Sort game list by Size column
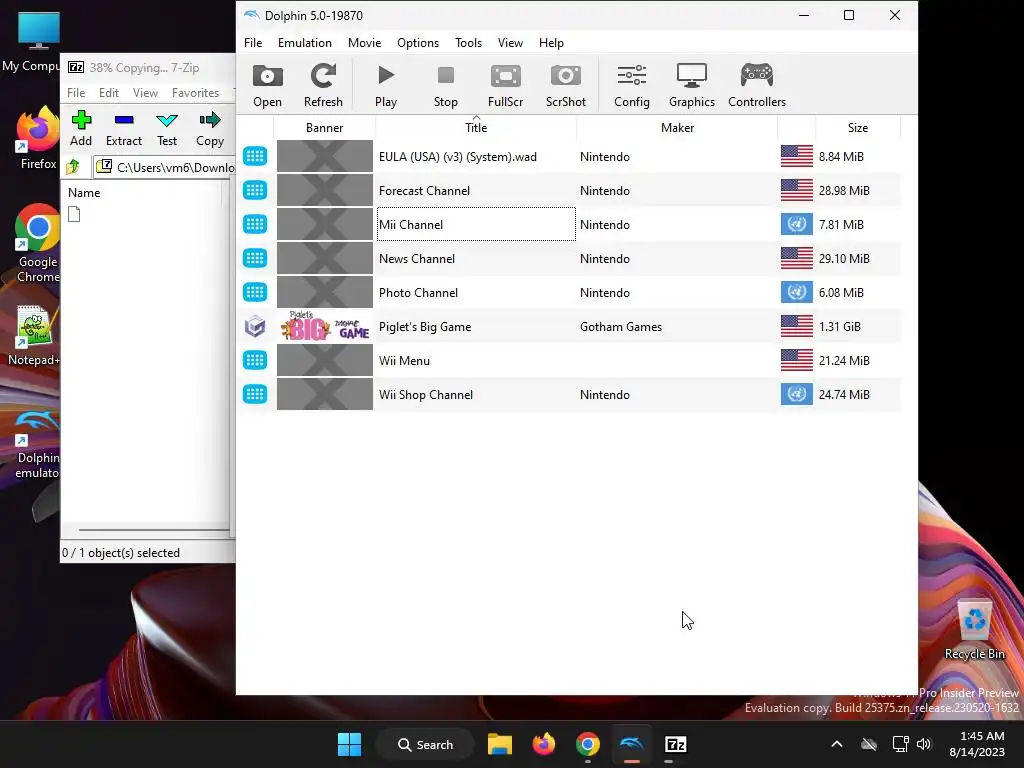The image size is (1024, 768). (857, 127)
